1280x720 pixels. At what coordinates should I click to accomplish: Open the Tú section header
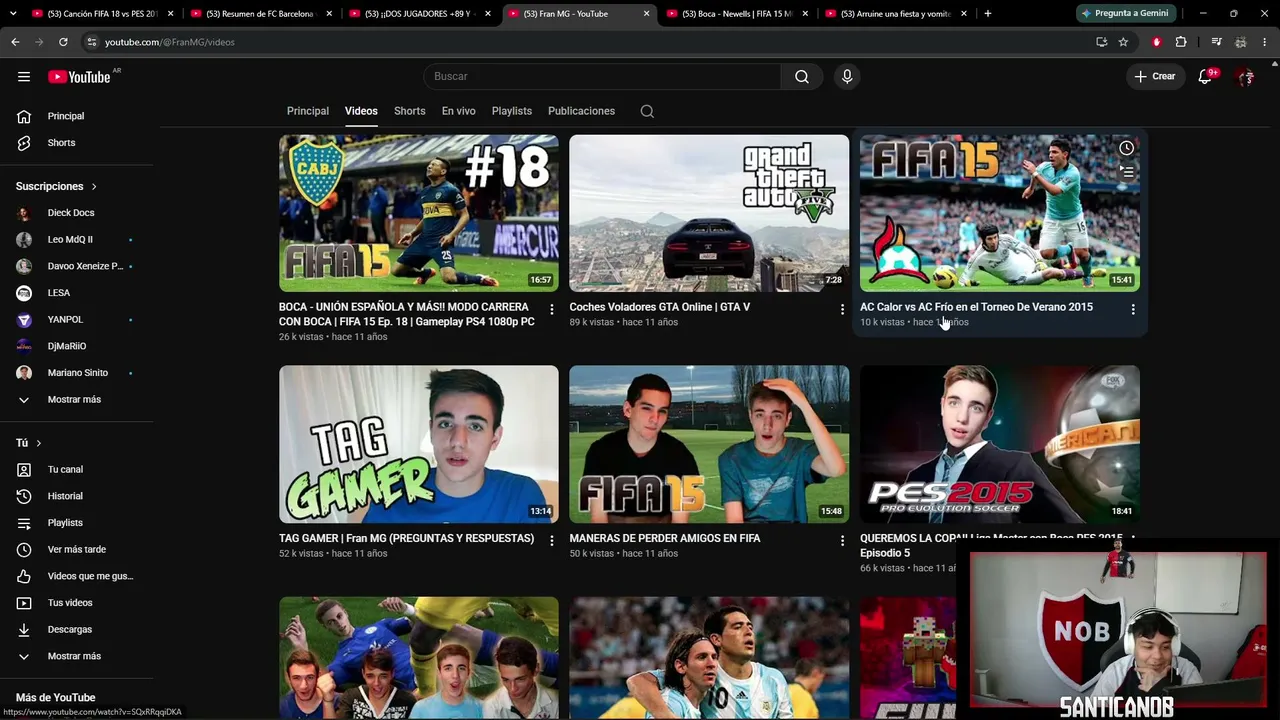29,443
